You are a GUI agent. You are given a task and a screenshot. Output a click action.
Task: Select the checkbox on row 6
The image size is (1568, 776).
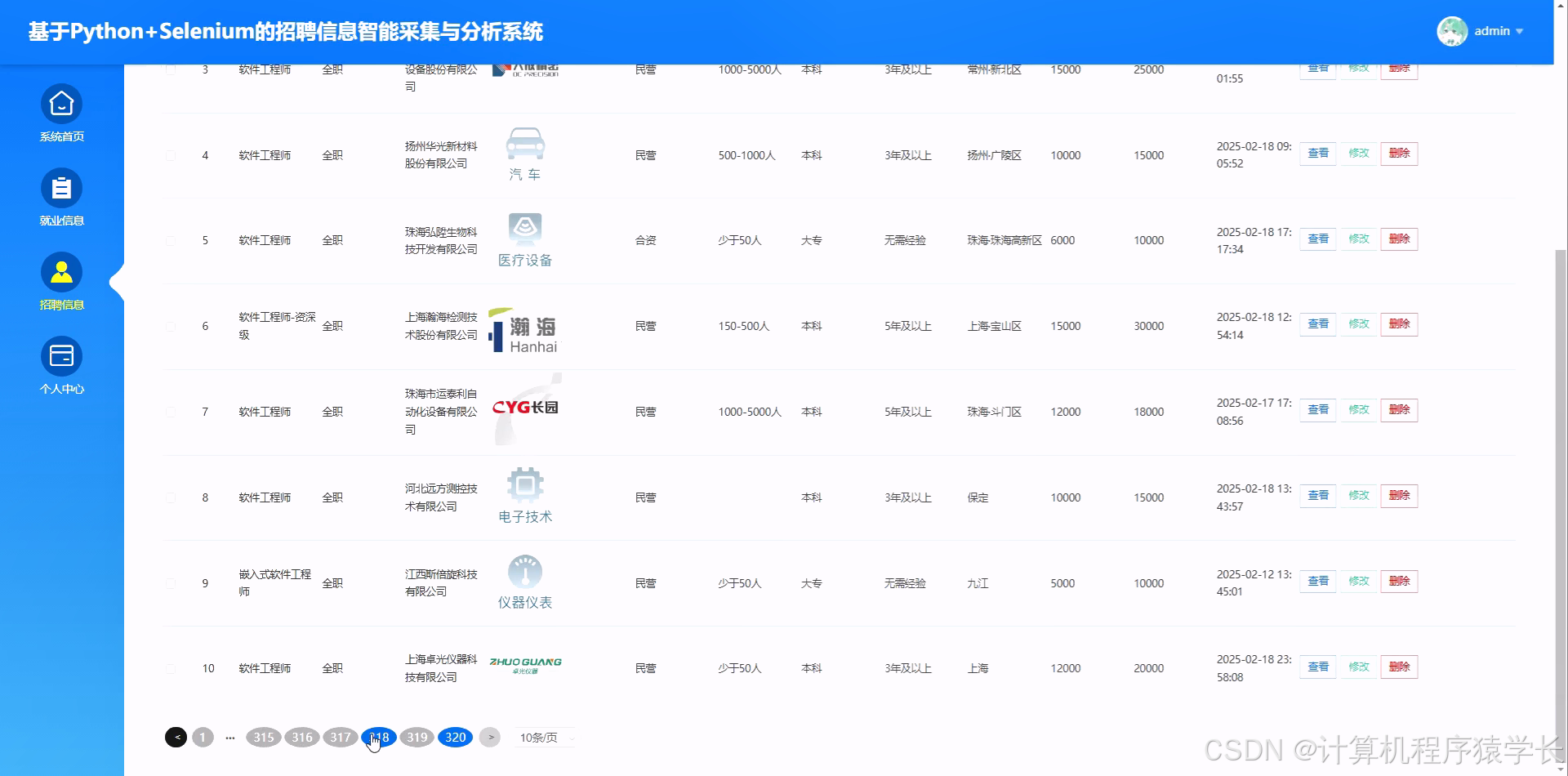tap(171, 325)
